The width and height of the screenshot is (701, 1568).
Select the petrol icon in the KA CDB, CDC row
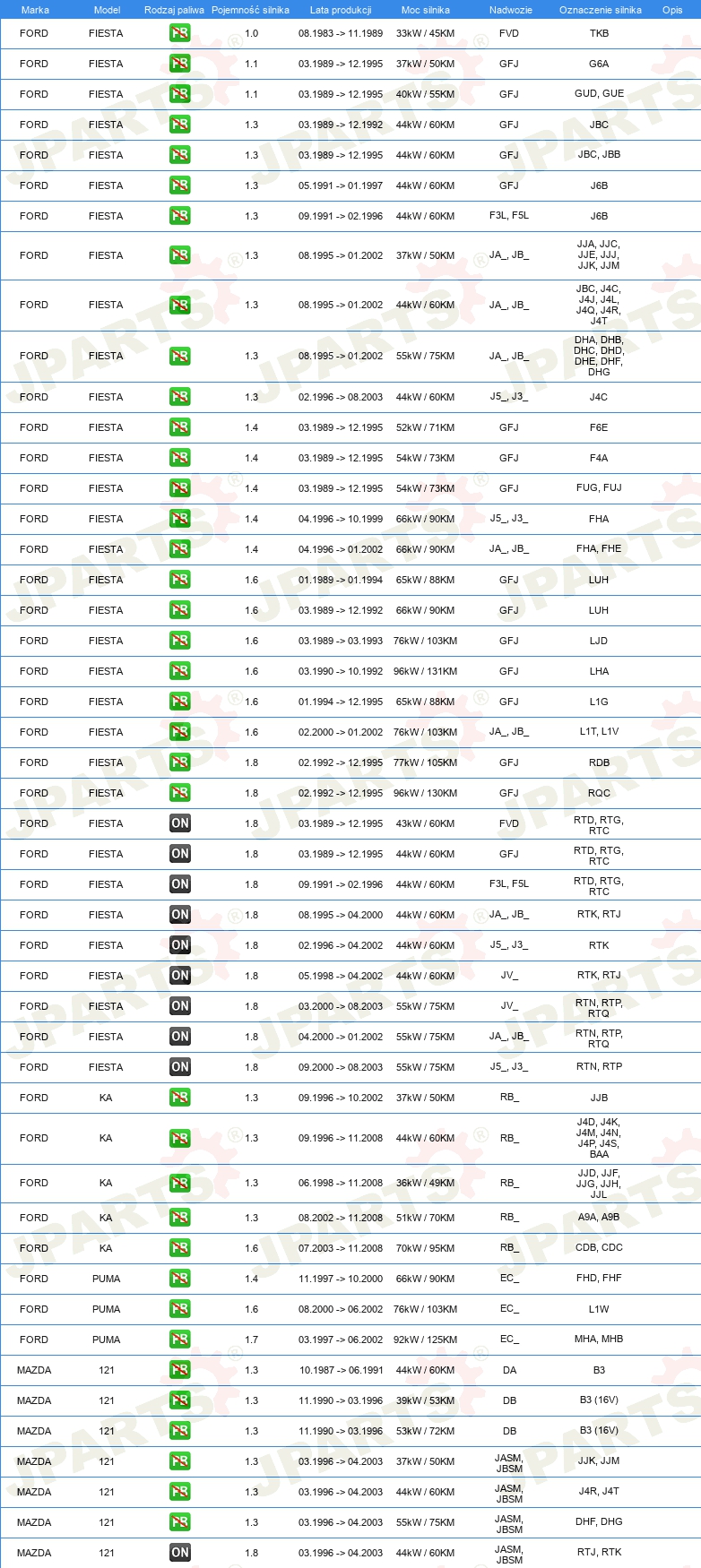(x=180, y=1248)
